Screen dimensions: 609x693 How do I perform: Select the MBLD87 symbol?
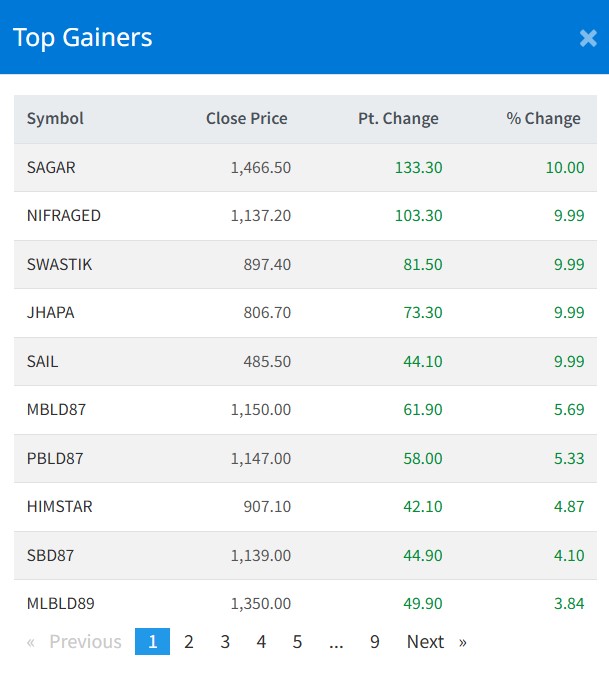(55, 409)
